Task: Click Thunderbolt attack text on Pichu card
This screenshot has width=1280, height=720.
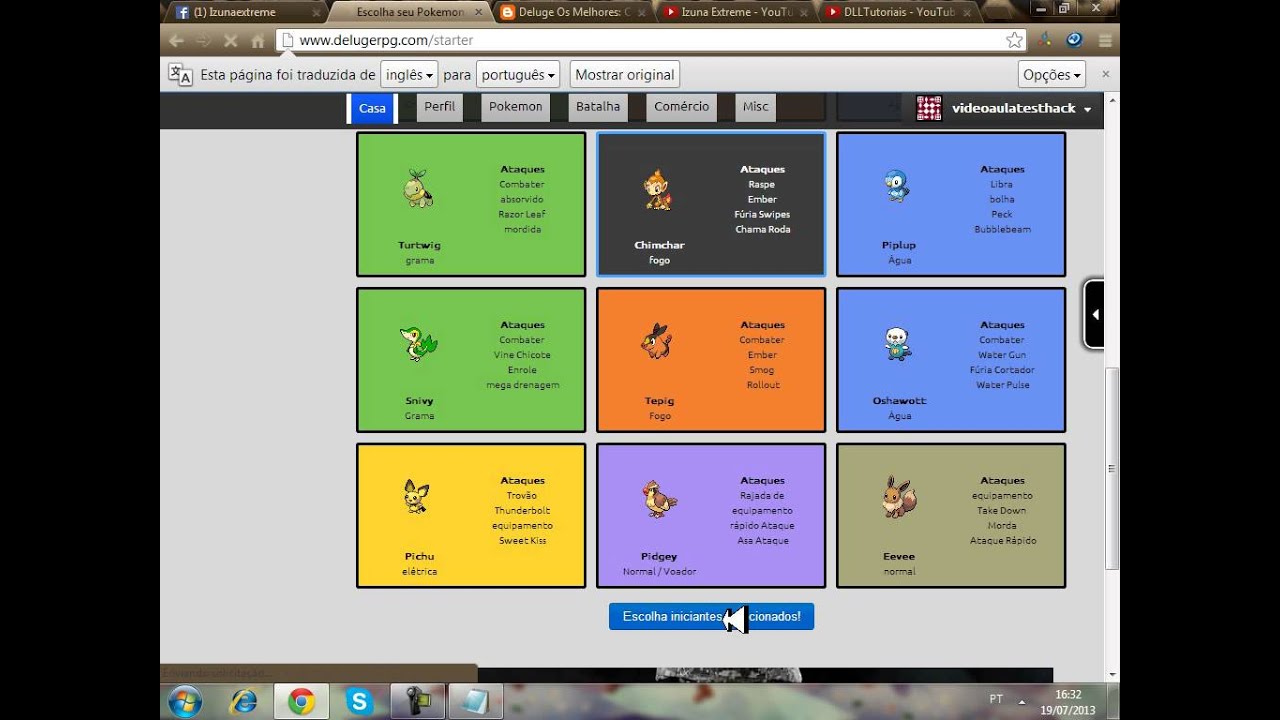Action: [522, 510]
